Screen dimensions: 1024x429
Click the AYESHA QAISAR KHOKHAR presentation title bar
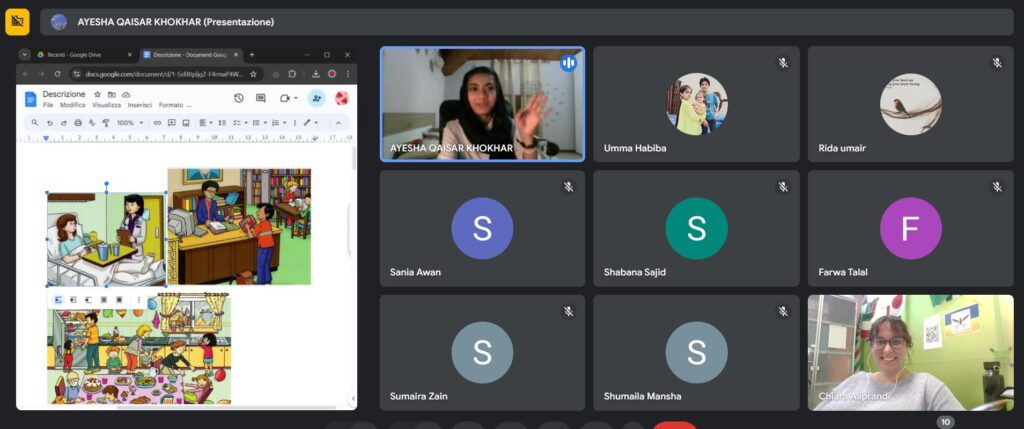(175, 21)
